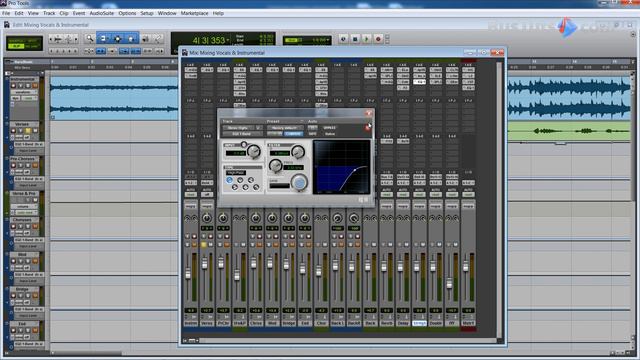640x360 pixels.
Task: Click the Choruses track name in Edit window
Action: 22,220
